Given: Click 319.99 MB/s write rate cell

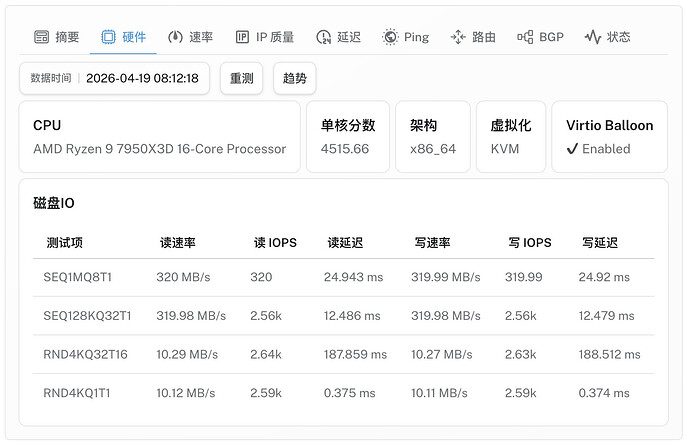Looking at the screenshot, I should [x=445, y=277].
